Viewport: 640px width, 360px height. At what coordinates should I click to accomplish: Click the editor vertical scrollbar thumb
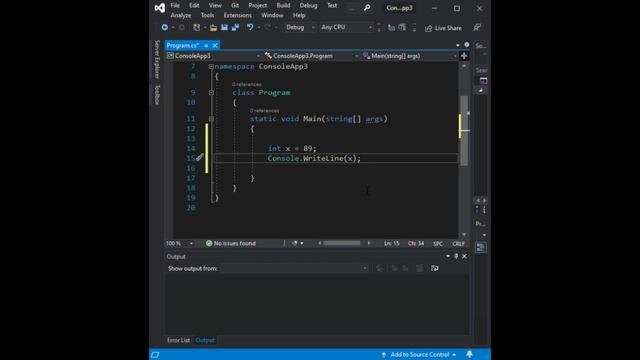pos(464,131)
